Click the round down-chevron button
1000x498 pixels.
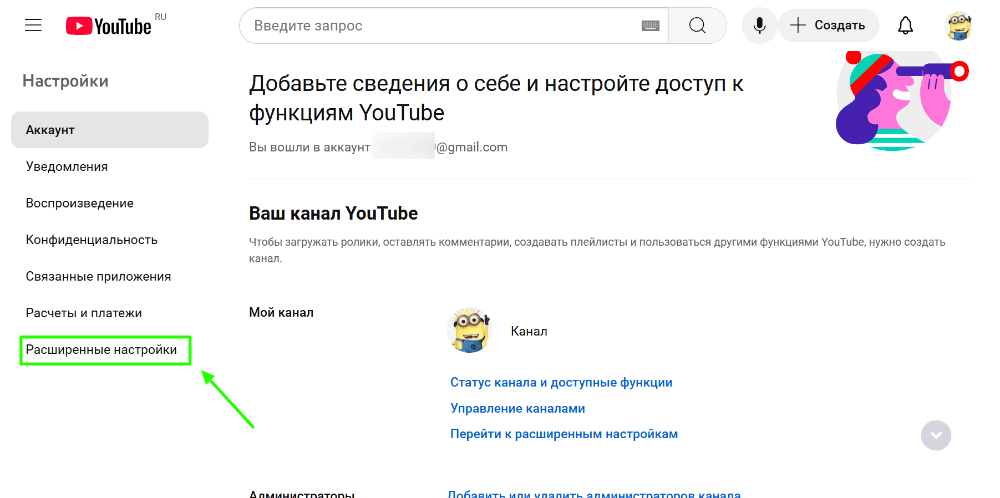coord(936,436)
